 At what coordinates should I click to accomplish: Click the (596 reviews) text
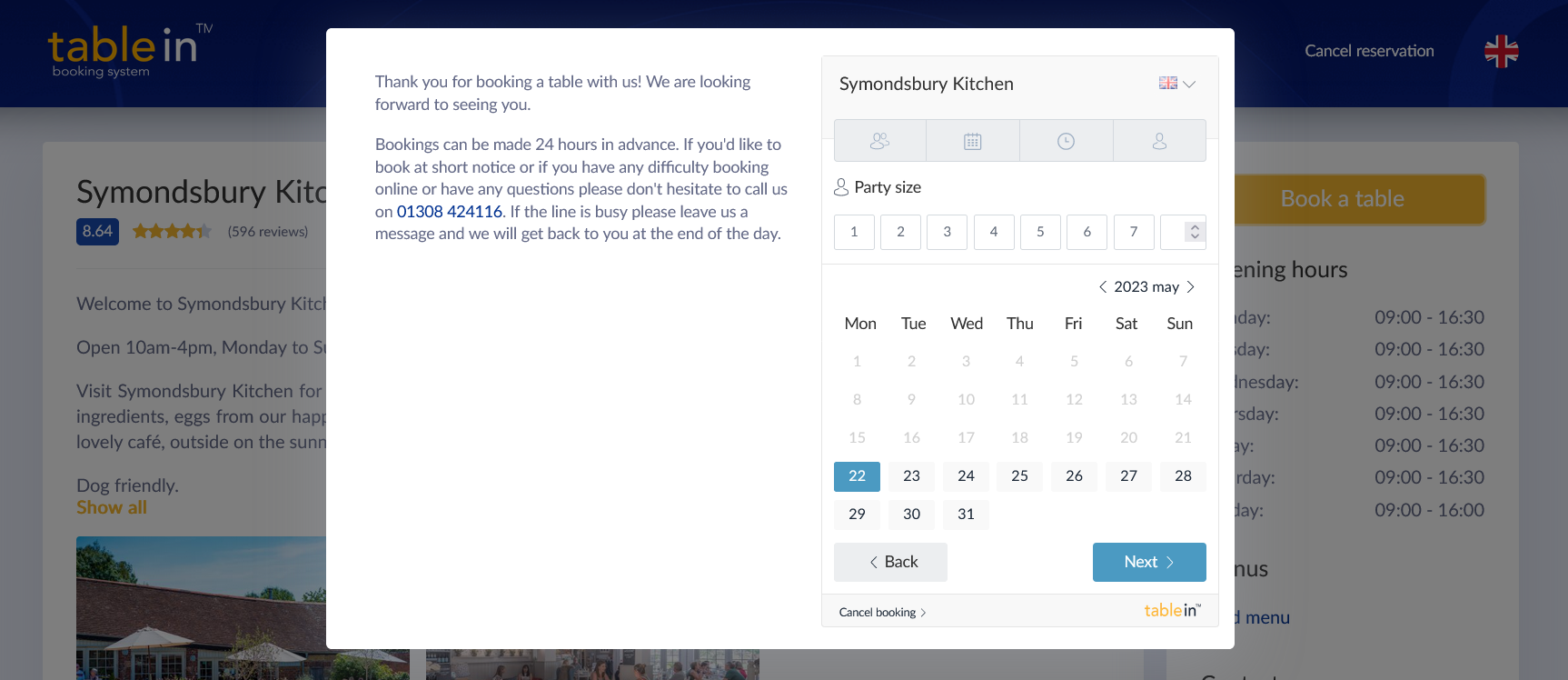click(268, 232)
